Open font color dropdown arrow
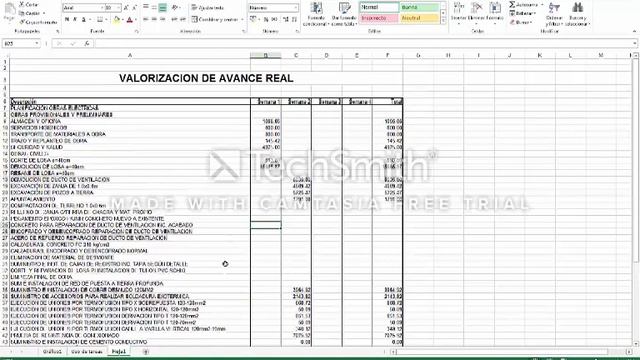Image resolution: width=640 pixels, height=360 pixels. point(136,20)
